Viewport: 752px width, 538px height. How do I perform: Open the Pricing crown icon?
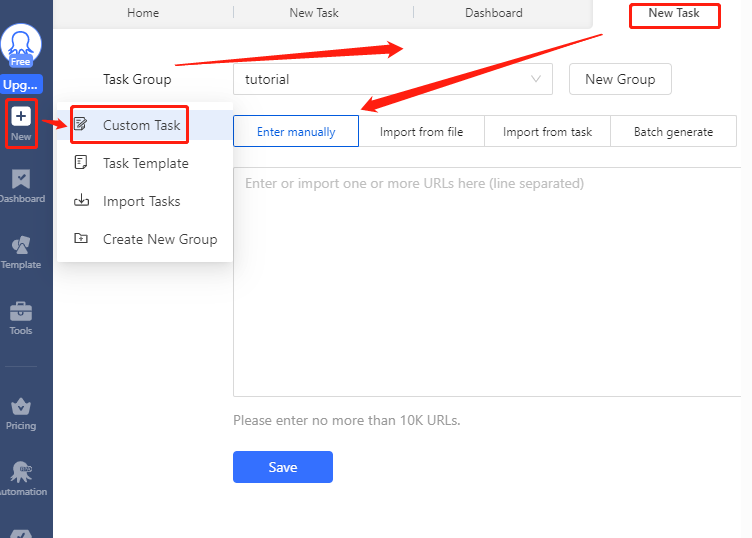point(21,407)
